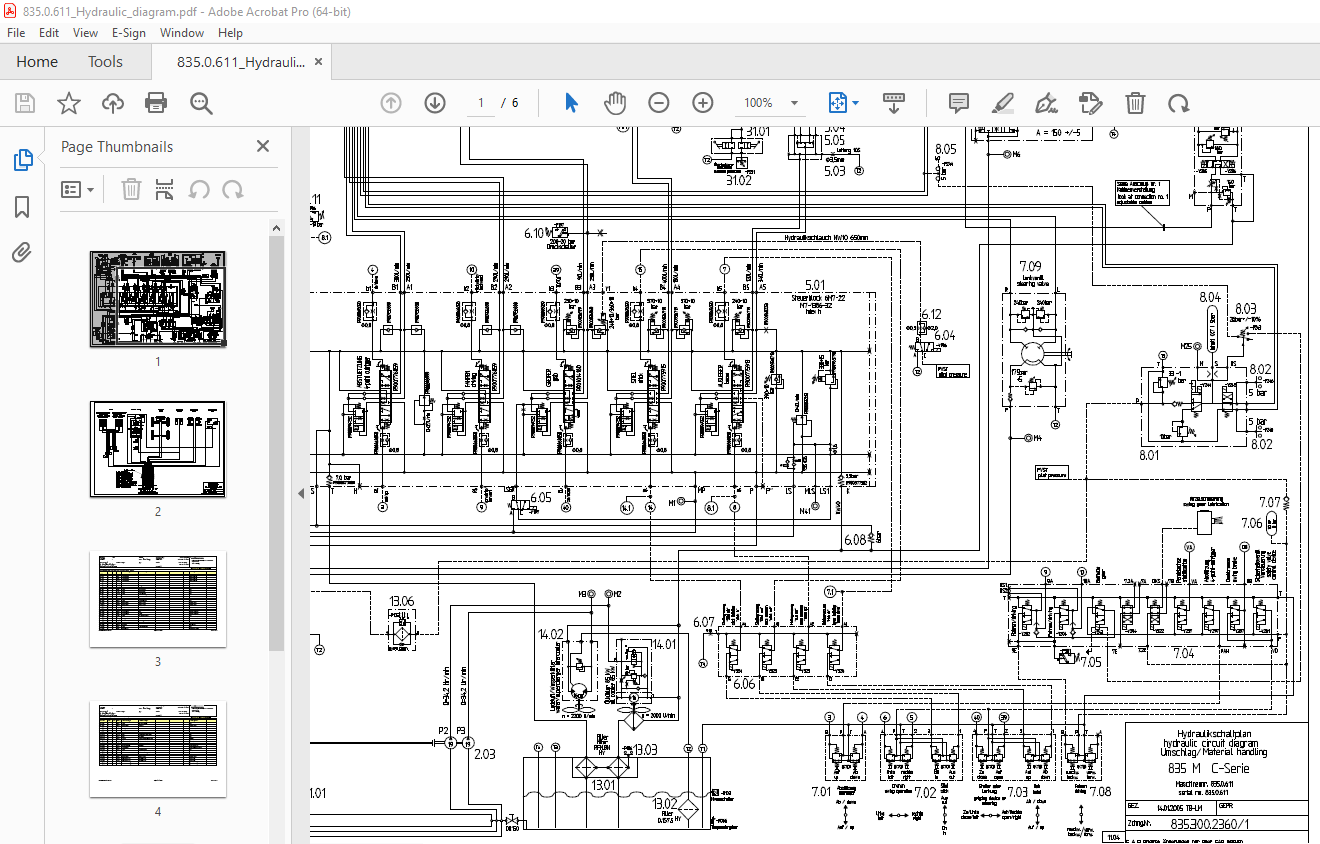
Task: Close the Page Thumbnails panel
Action: click(x=263, y=146)
